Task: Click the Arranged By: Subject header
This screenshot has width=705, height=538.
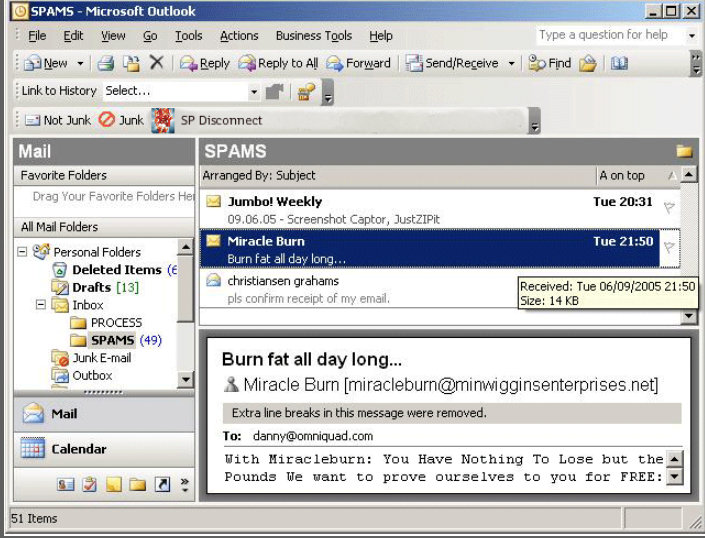Action: (398, 175)
